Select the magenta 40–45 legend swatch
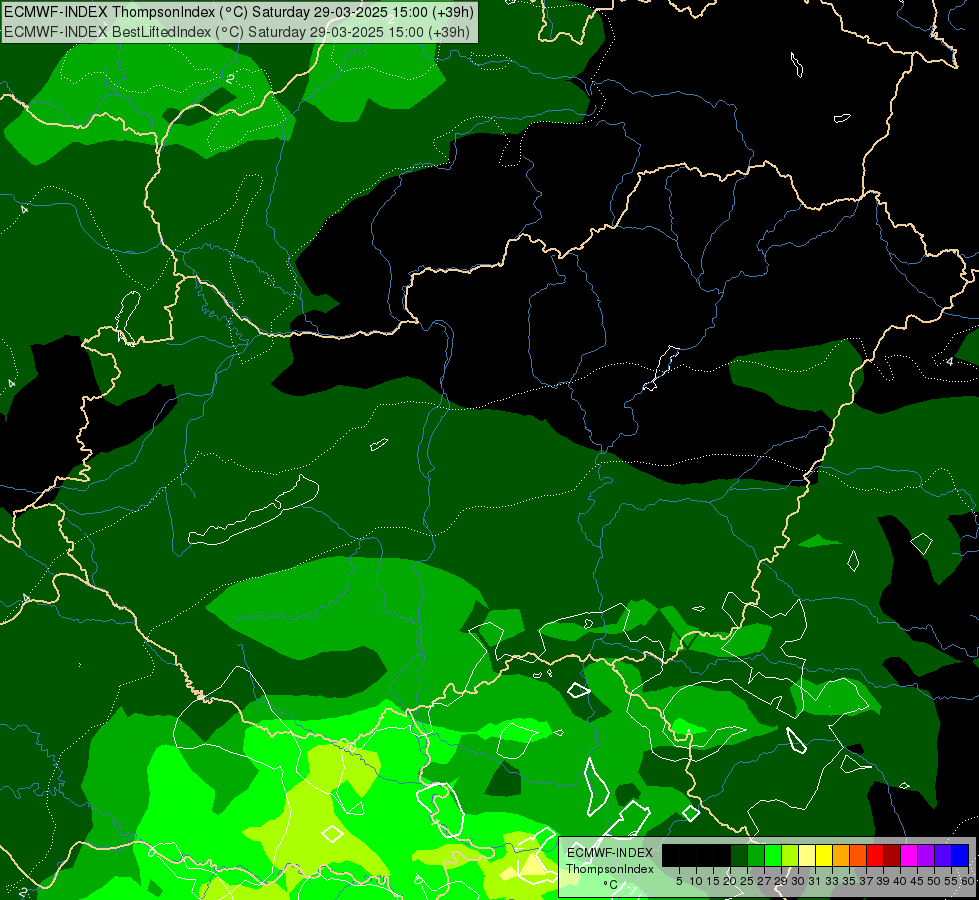The height and width of the screenshot is (900, 979). (x=909, y=855)
